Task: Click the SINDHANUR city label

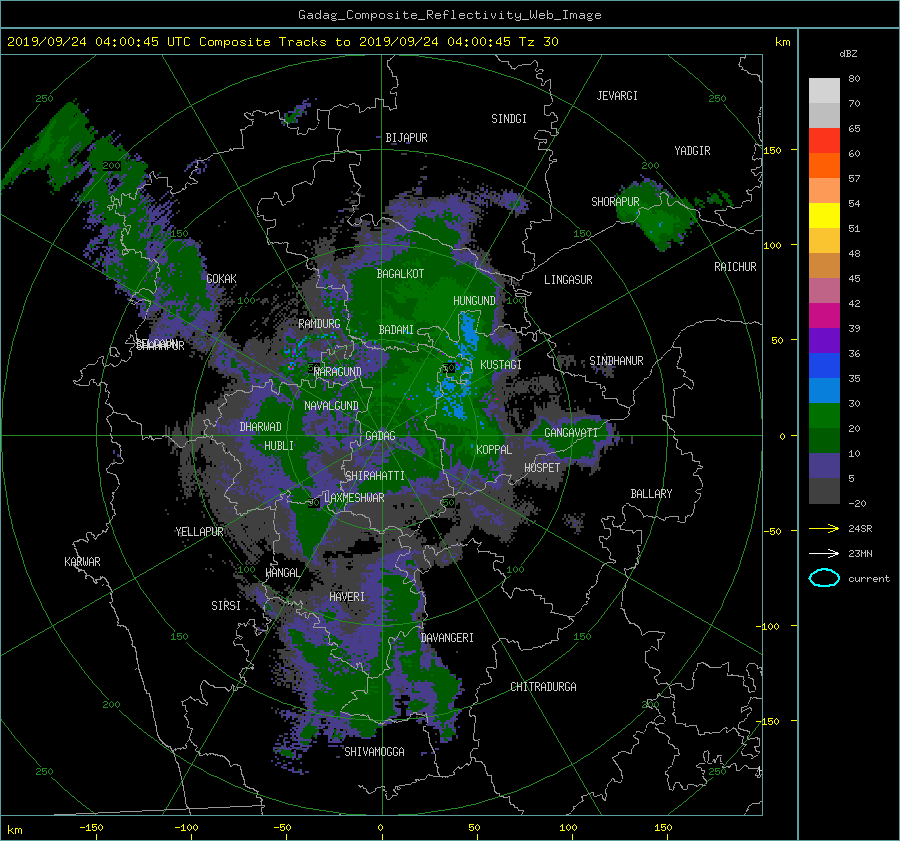Action: click(616, 361)
